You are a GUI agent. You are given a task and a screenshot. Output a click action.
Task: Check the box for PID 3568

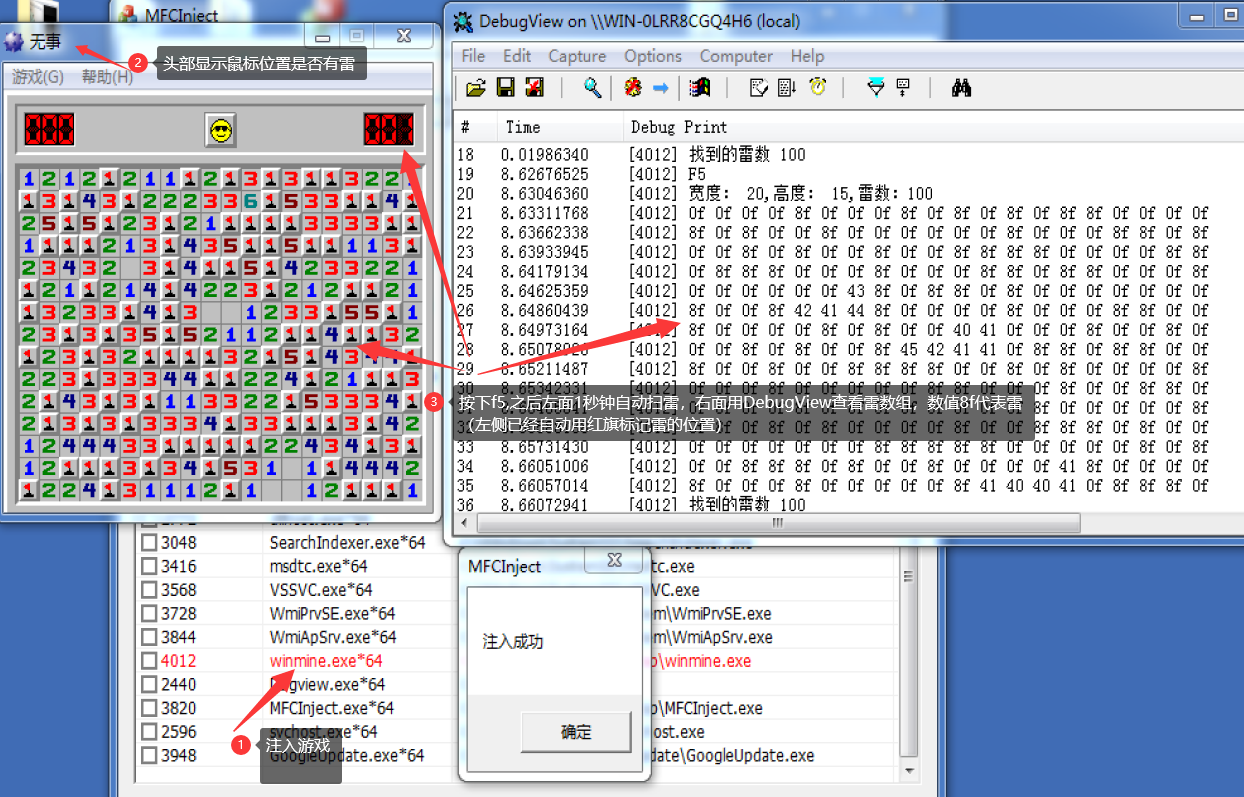pos(149,590)
